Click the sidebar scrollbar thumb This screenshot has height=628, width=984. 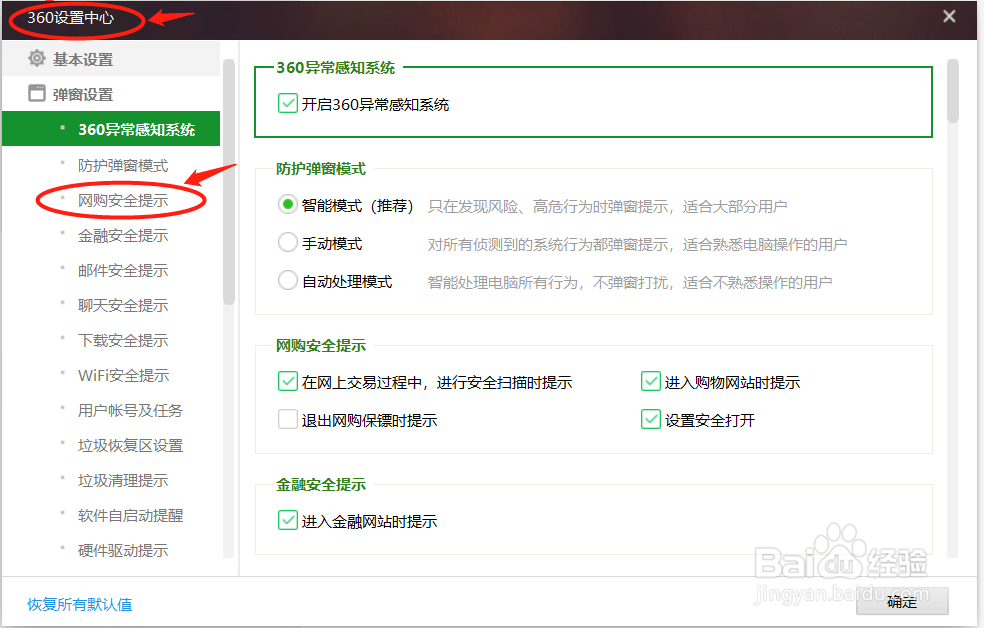[228, 182]
